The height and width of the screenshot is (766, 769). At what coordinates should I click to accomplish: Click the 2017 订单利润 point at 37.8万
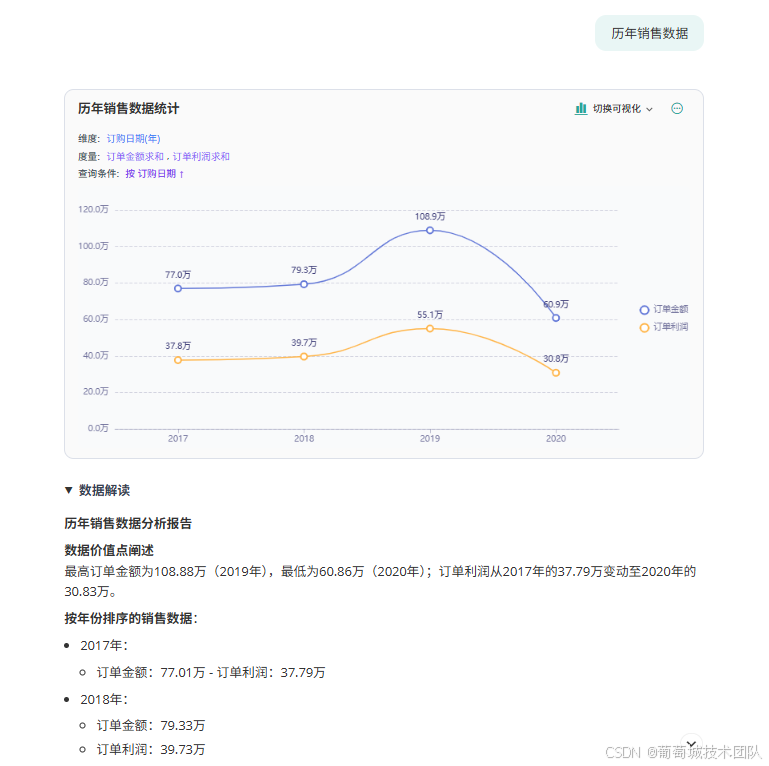(178, 360)
